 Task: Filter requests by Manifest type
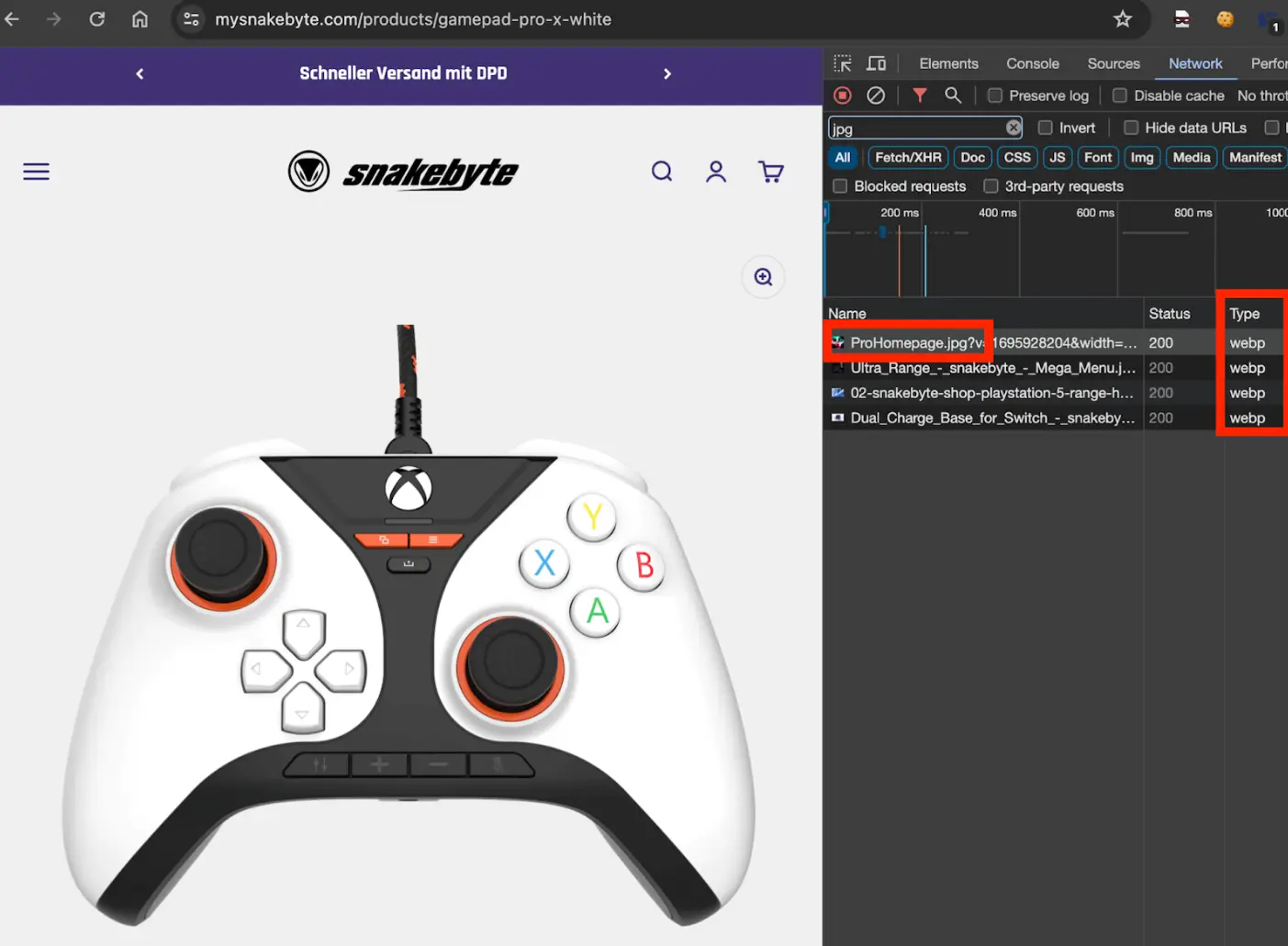click(1254, 158)
